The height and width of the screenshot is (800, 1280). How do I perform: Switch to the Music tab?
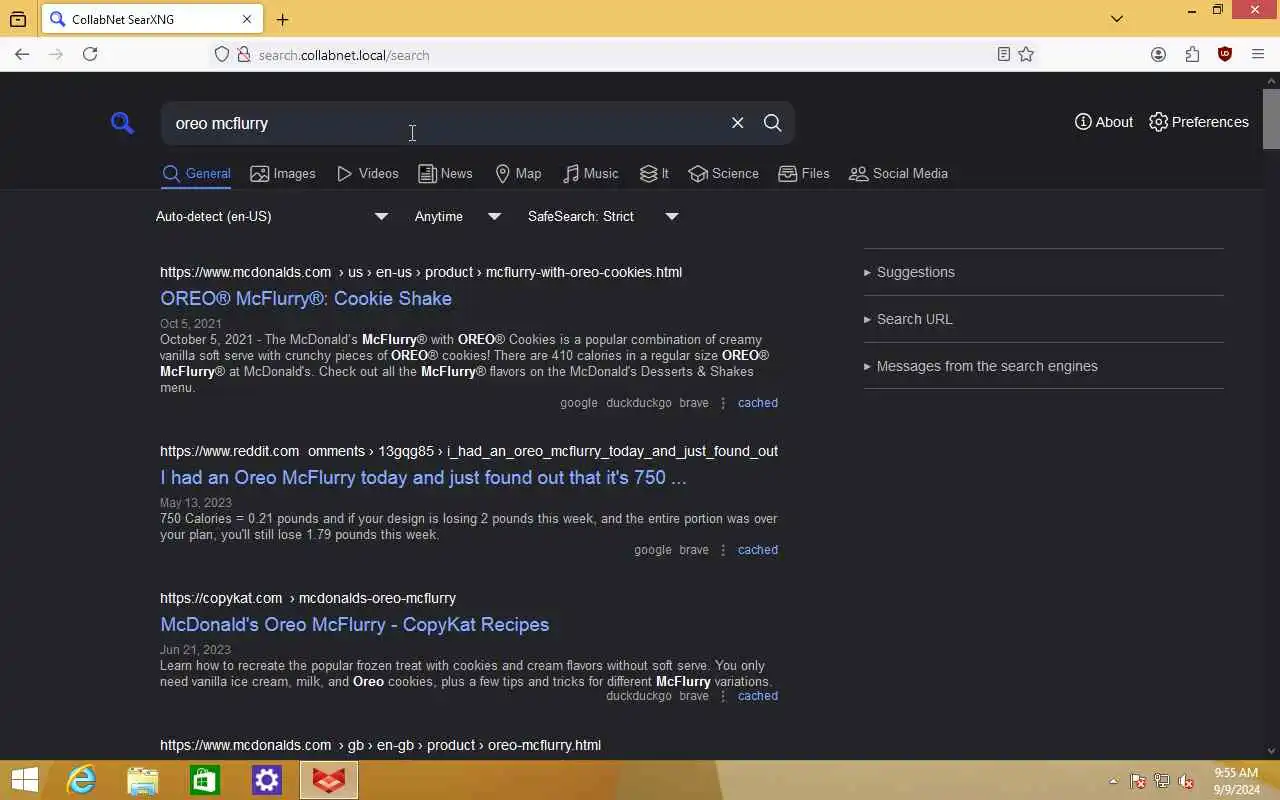coord(590,174)
